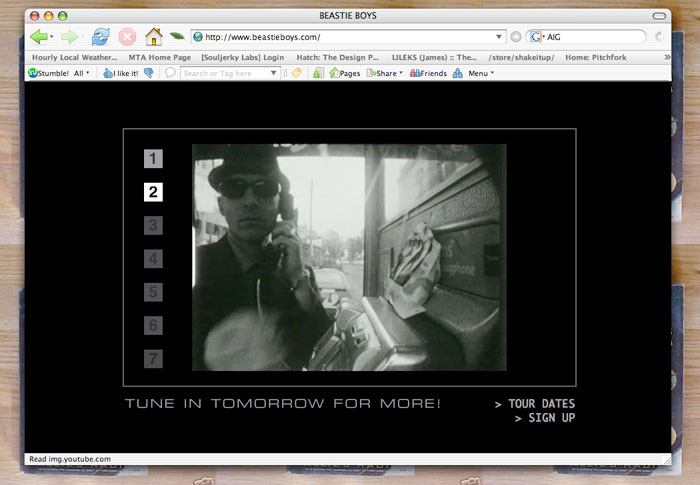Screen dimensions: 700x485
Task: Open the /store/shakeitup/ bookmark
Action: tap(521, 57)
